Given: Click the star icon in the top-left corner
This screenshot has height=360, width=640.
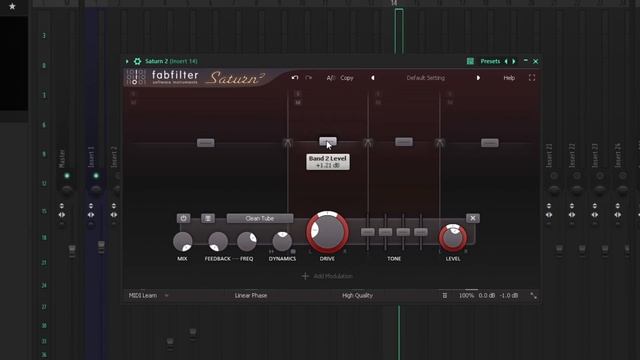Looking at the screenshot, I should [12, 7].
